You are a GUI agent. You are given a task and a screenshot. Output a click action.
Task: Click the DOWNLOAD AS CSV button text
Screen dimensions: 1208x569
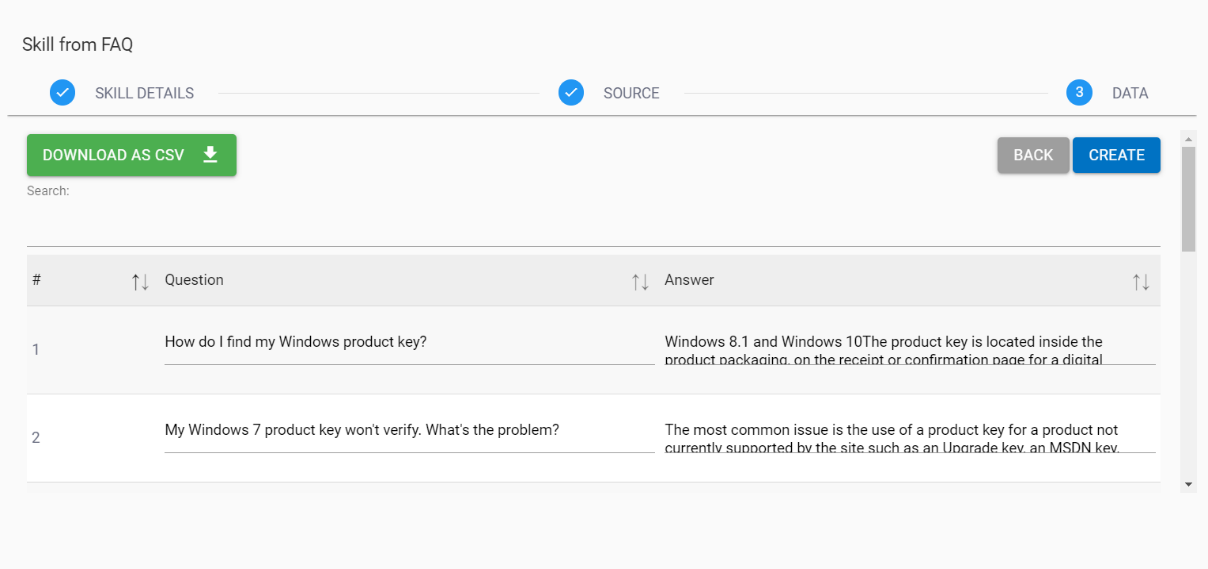point(113,155)
